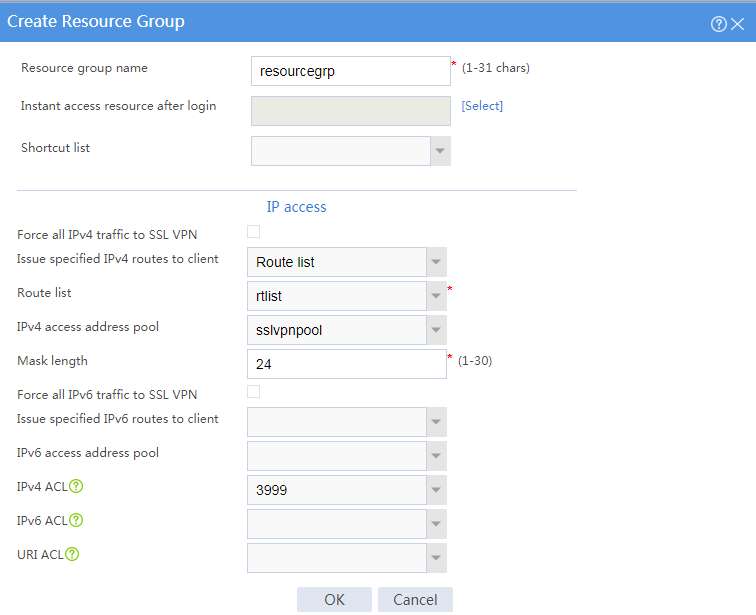
Task: Click the URI ACL help question mark
Action: [x=72, y=554]
